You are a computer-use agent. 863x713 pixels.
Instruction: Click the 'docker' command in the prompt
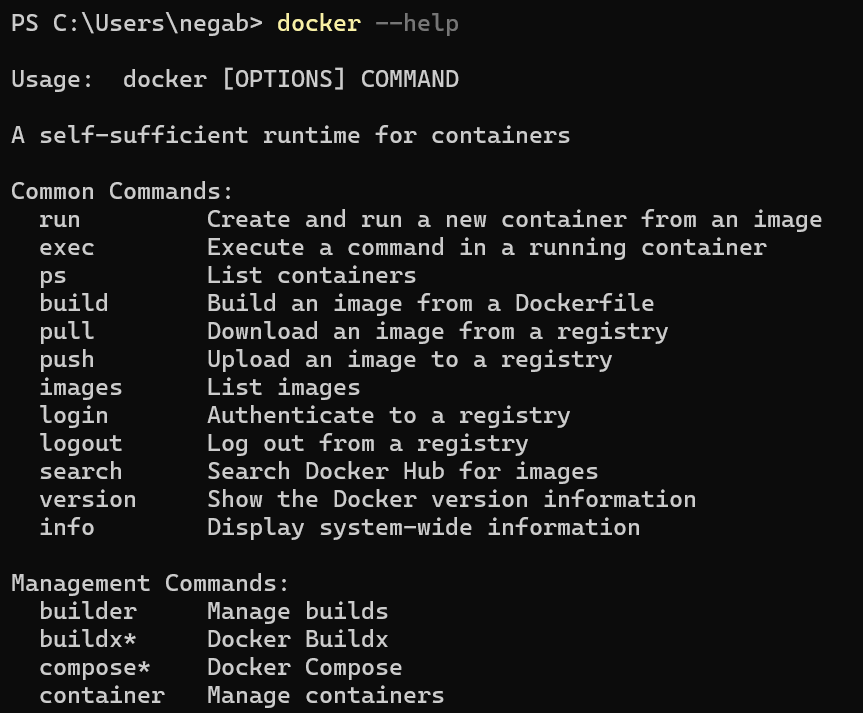coord(318,23)
